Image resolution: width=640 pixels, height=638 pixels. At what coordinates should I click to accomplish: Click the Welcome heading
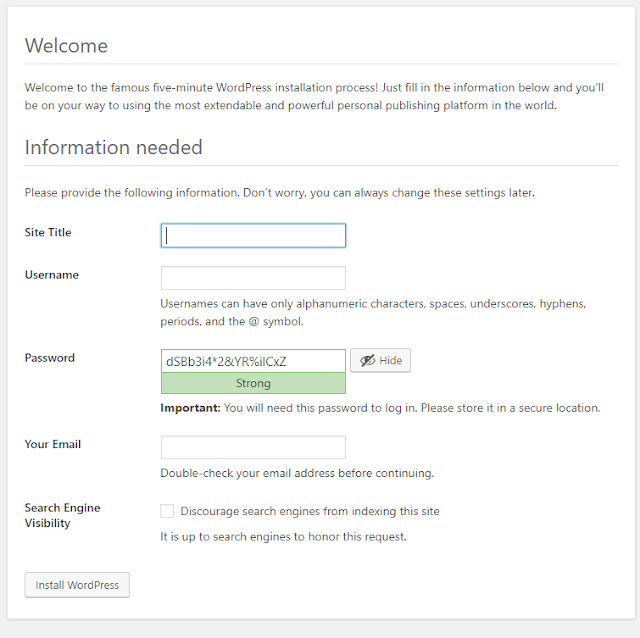[x=66, y=45]
